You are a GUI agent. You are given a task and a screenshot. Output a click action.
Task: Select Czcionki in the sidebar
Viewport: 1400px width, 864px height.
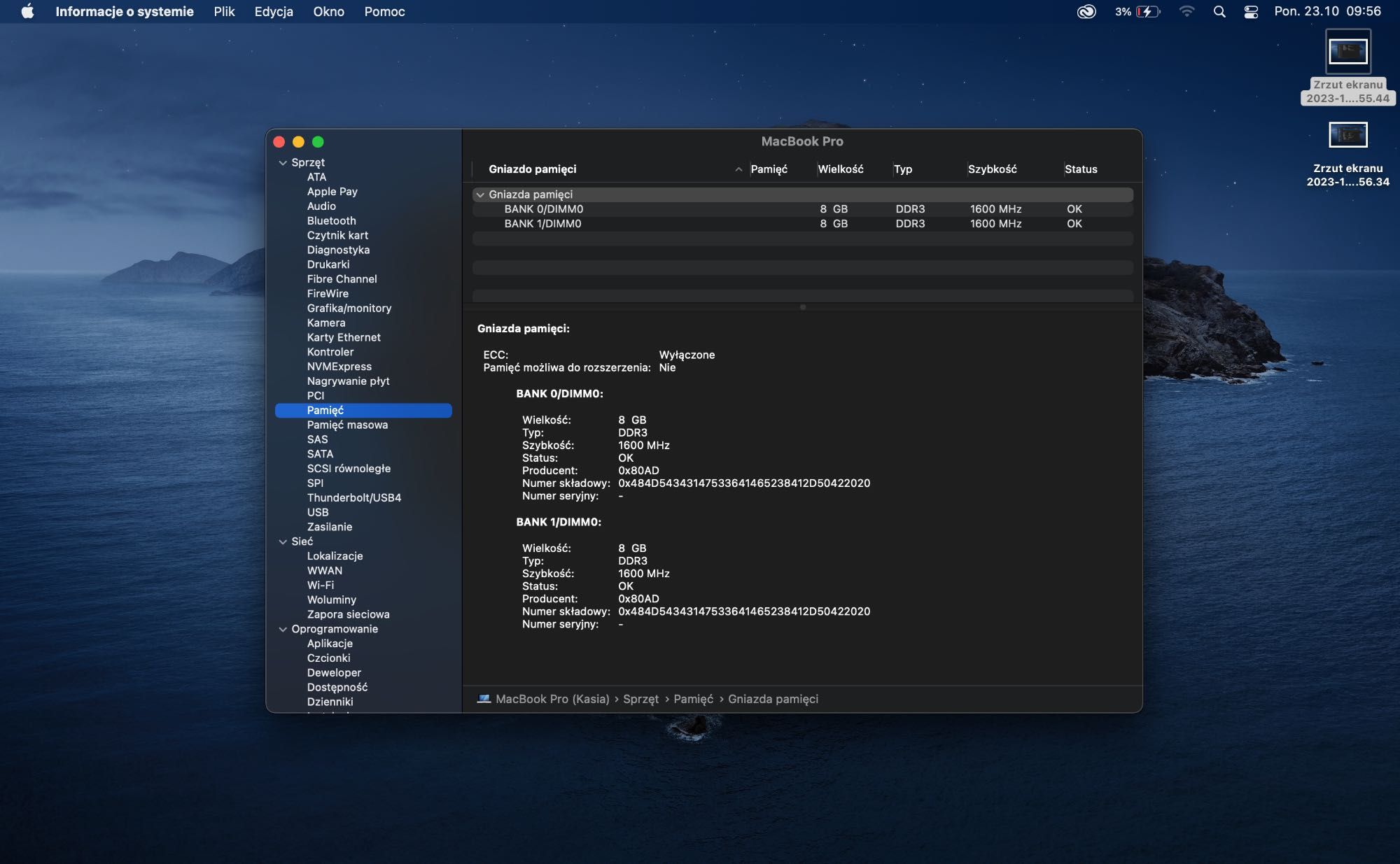point(328,658)
